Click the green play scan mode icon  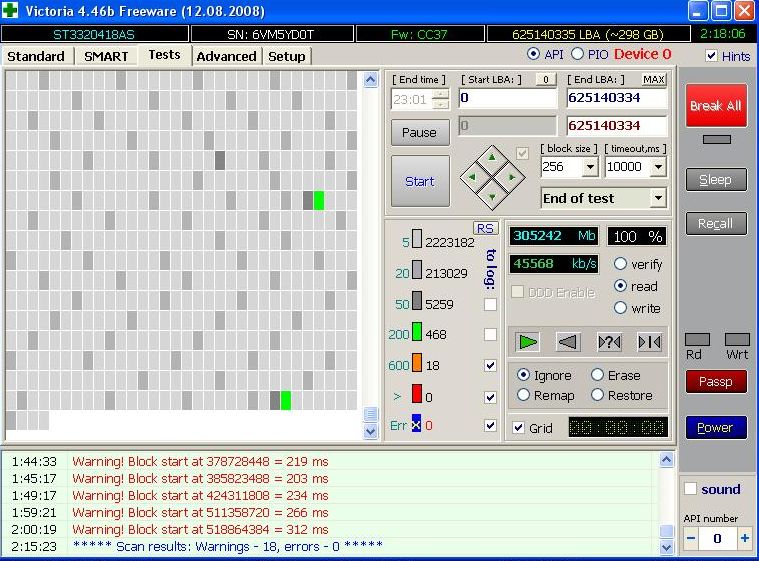[x=528, y=342]
